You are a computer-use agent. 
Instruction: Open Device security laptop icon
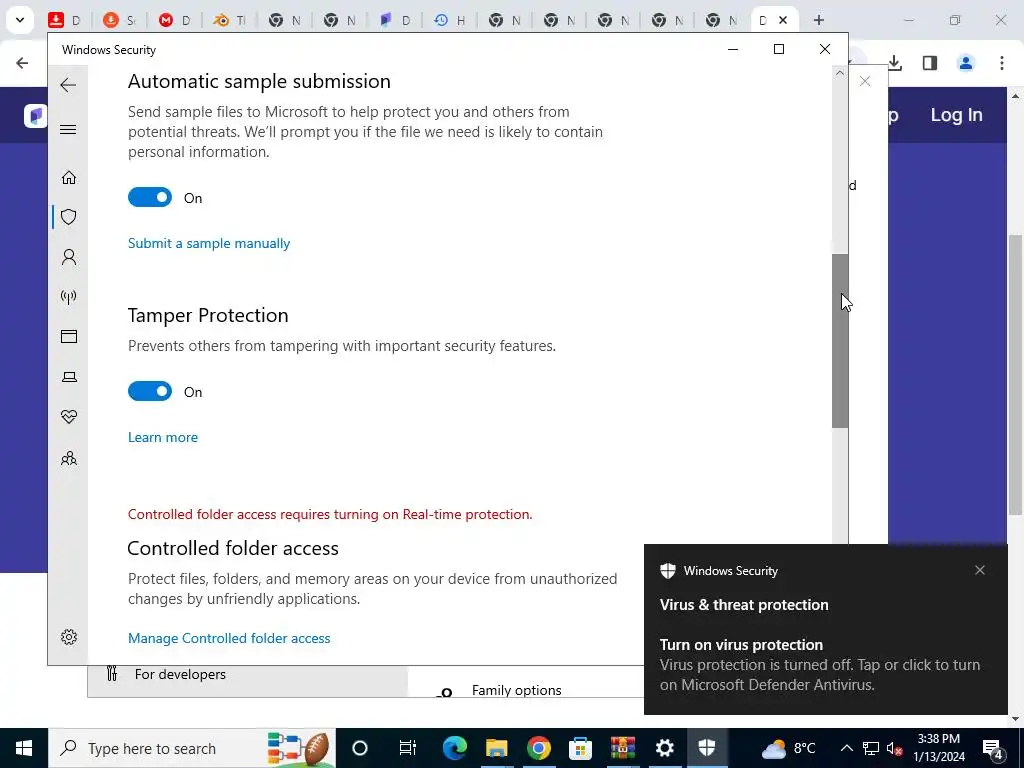[69, 377]
